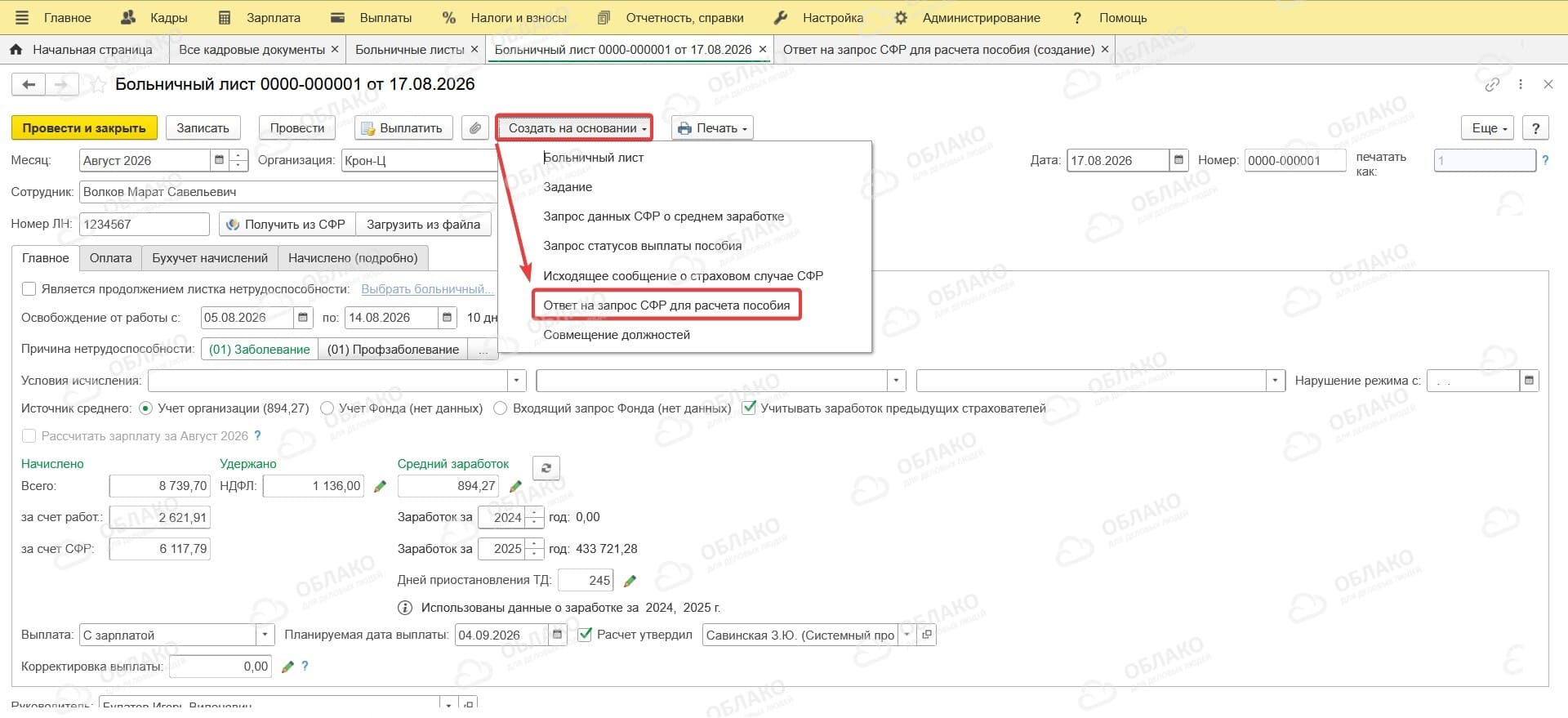Open second Условия исчисления dropdown arrow

click(897, 380)
